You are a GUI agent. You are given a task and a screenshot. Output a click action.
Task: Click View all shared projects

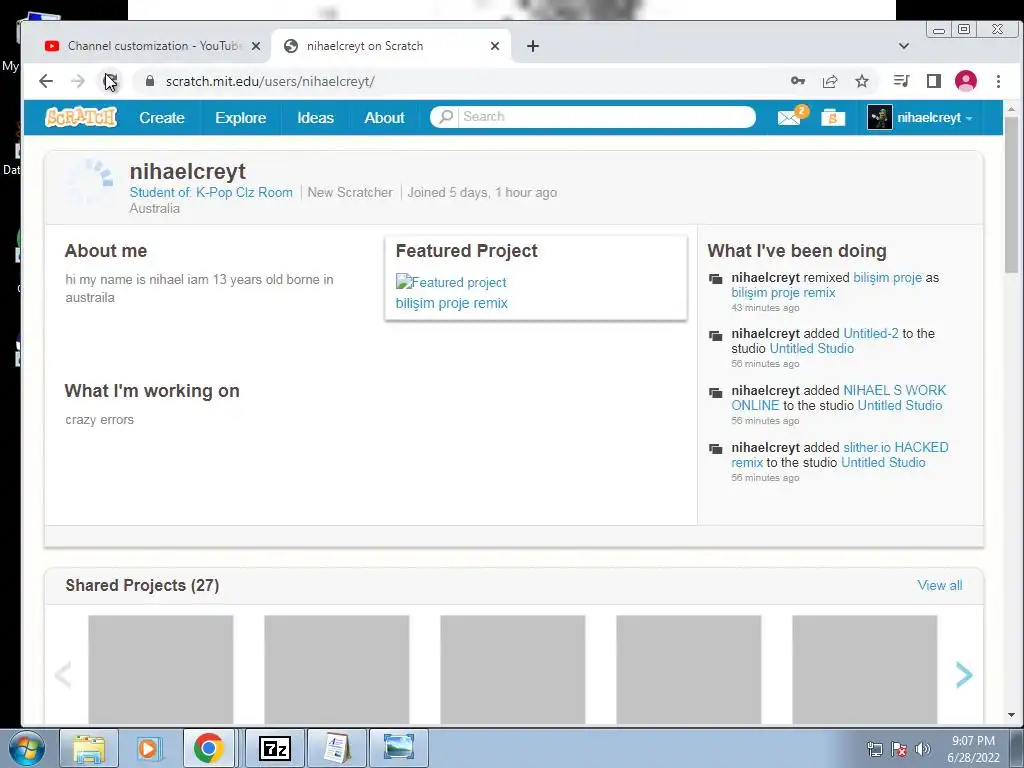tap(940, 585)
